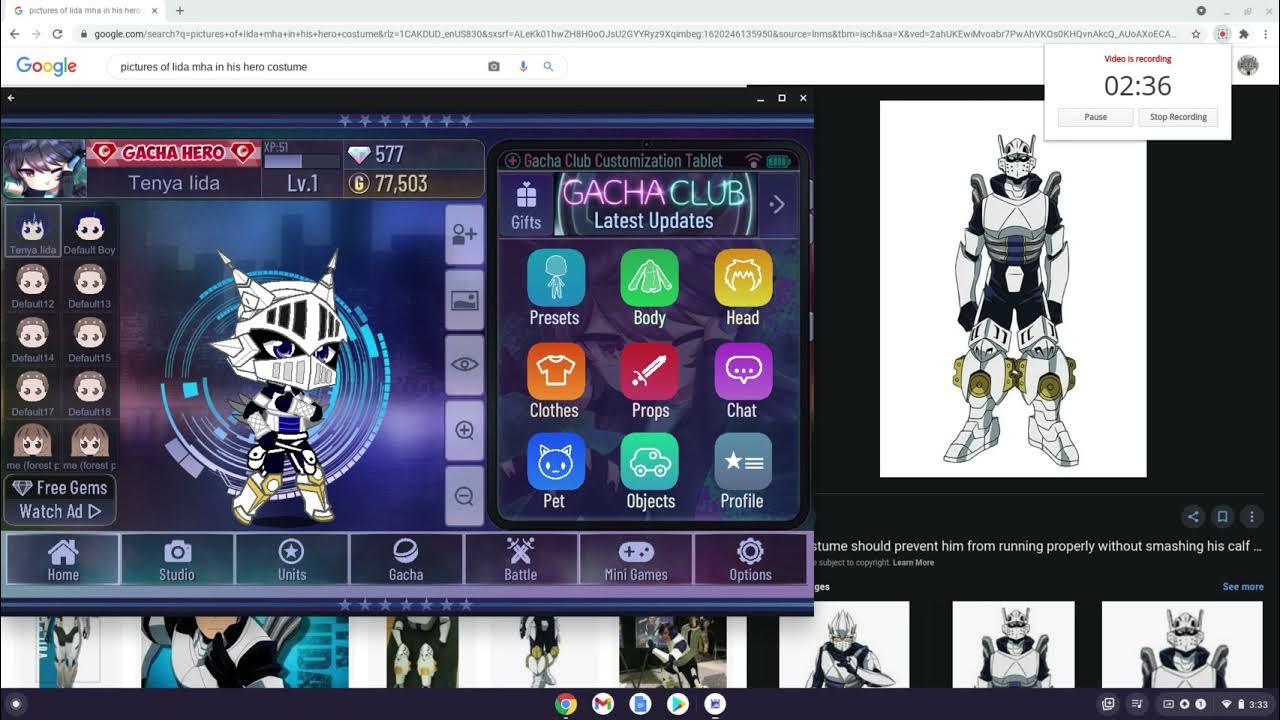1280x720 pixels.
Task: Open Gmail from the shelf
Action: click(603, 704)
